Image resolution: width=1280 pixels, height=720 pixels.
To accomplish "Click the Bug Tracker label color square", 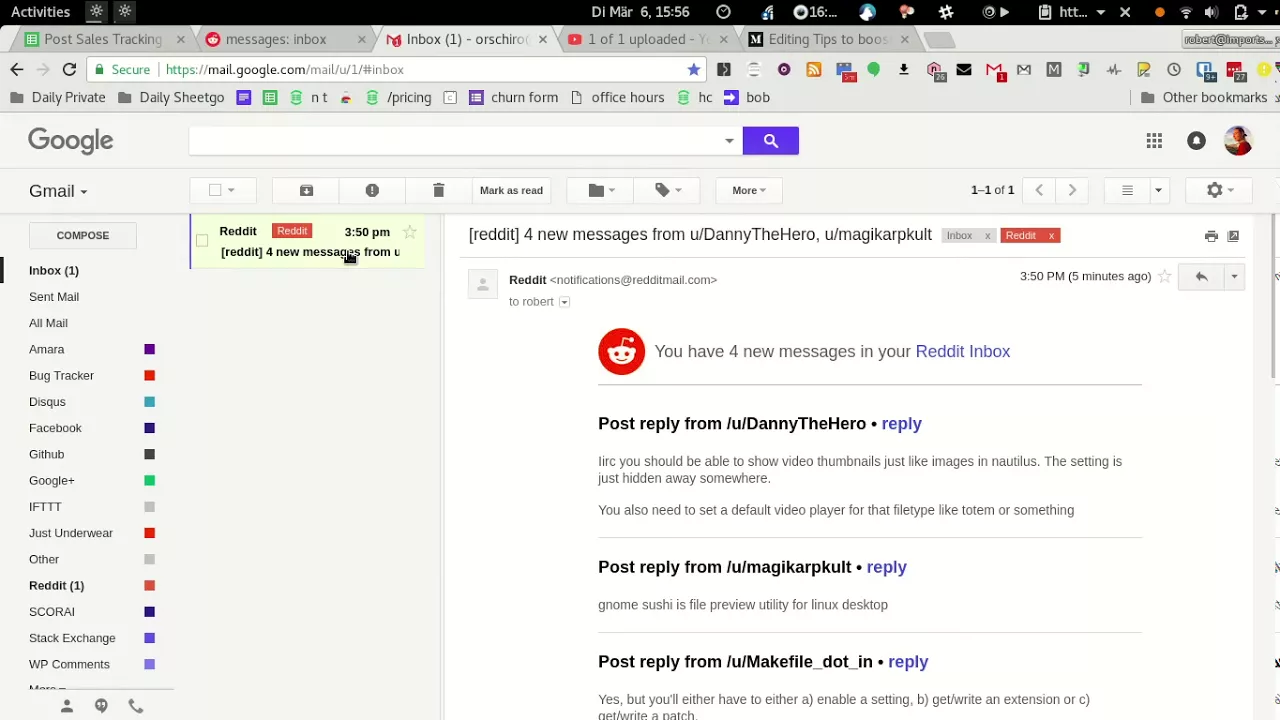I will coord(149,376).
